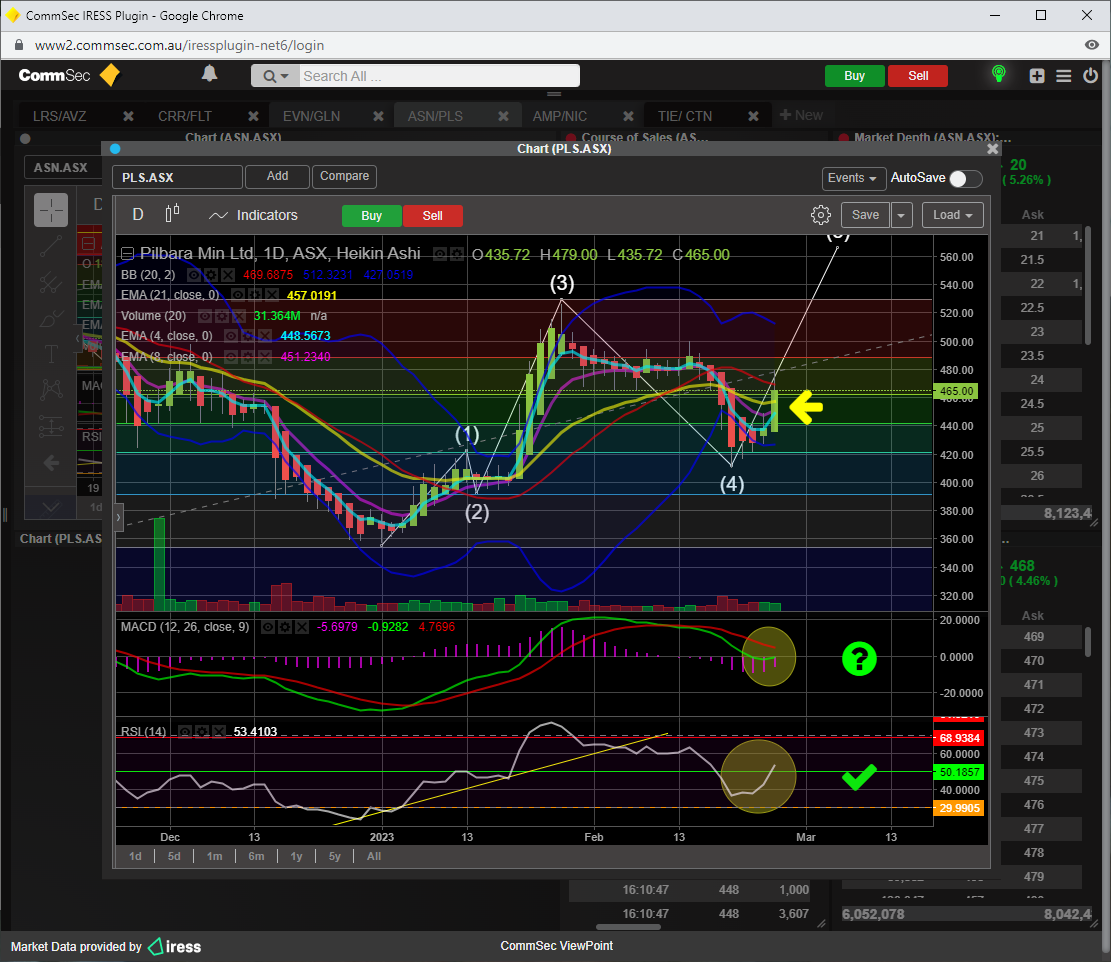
Task: Remove the RSI (14) indicator
Action: pyautogui.click(x=218, y=731)
